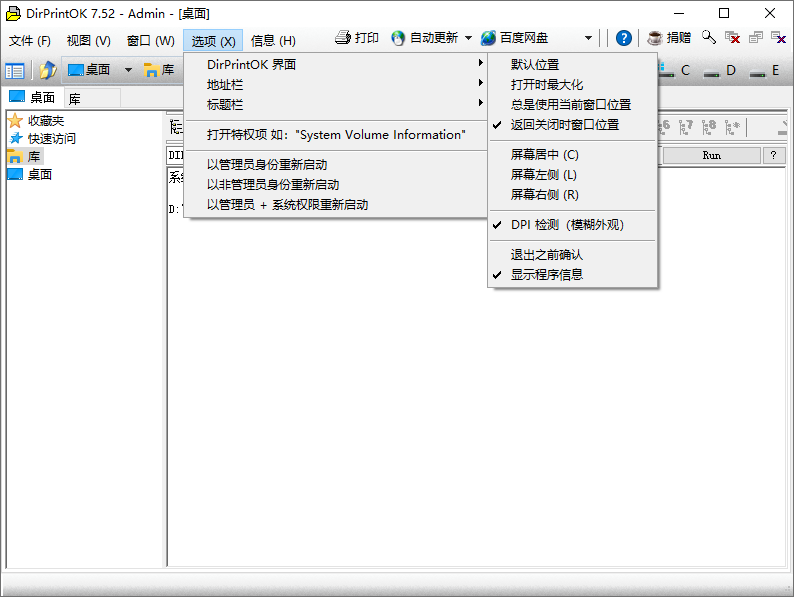Open dropdown arrow next to 自动更新
This screenshot has width=794, height=597.
[468, 38]
